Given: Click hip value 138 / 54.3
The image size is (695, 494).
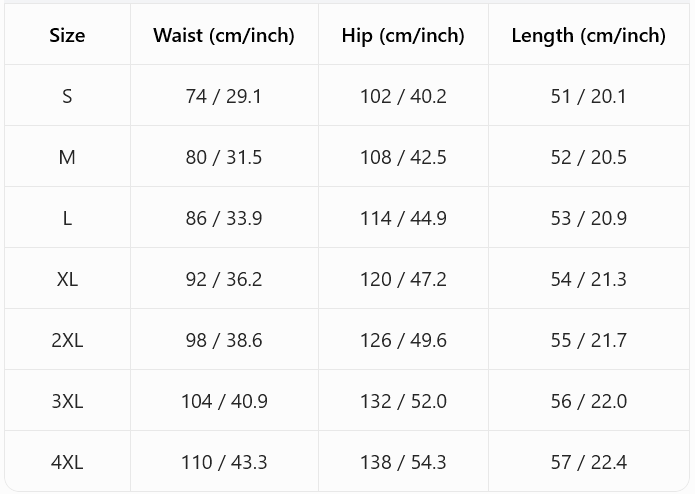Looking at the screenshot, I should coord(403,462).
